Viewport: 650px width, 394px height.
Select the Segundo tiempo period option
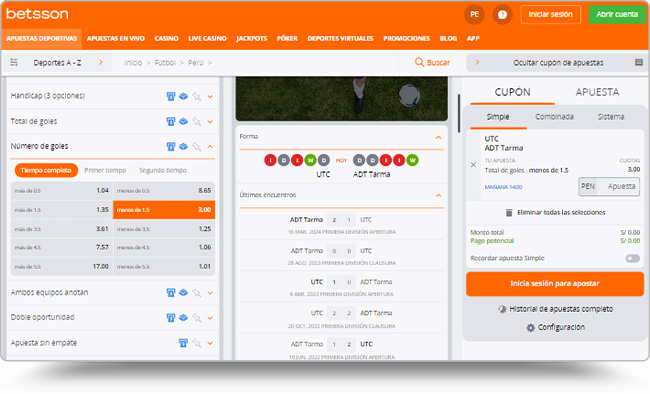162,170
